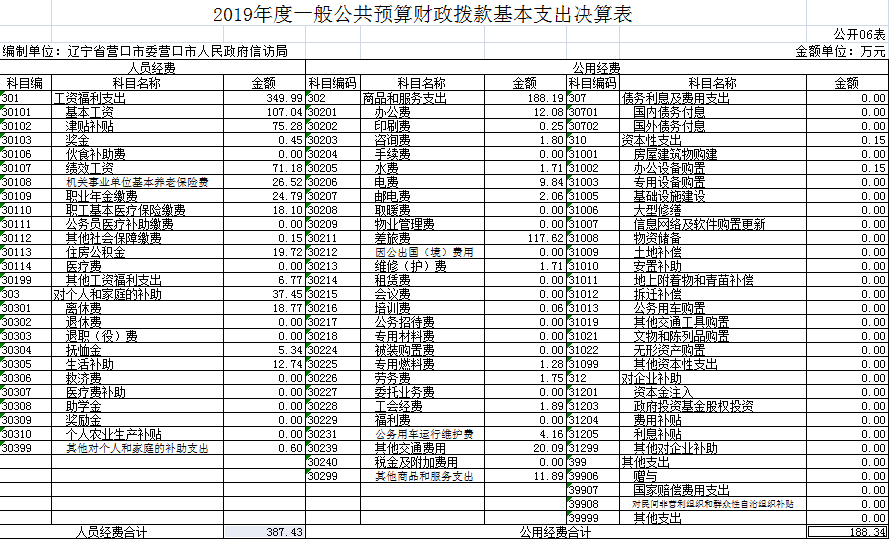This screenshot has width=889, height=539.
Task: Click the 培训费 cell
Action: [423, 308]
